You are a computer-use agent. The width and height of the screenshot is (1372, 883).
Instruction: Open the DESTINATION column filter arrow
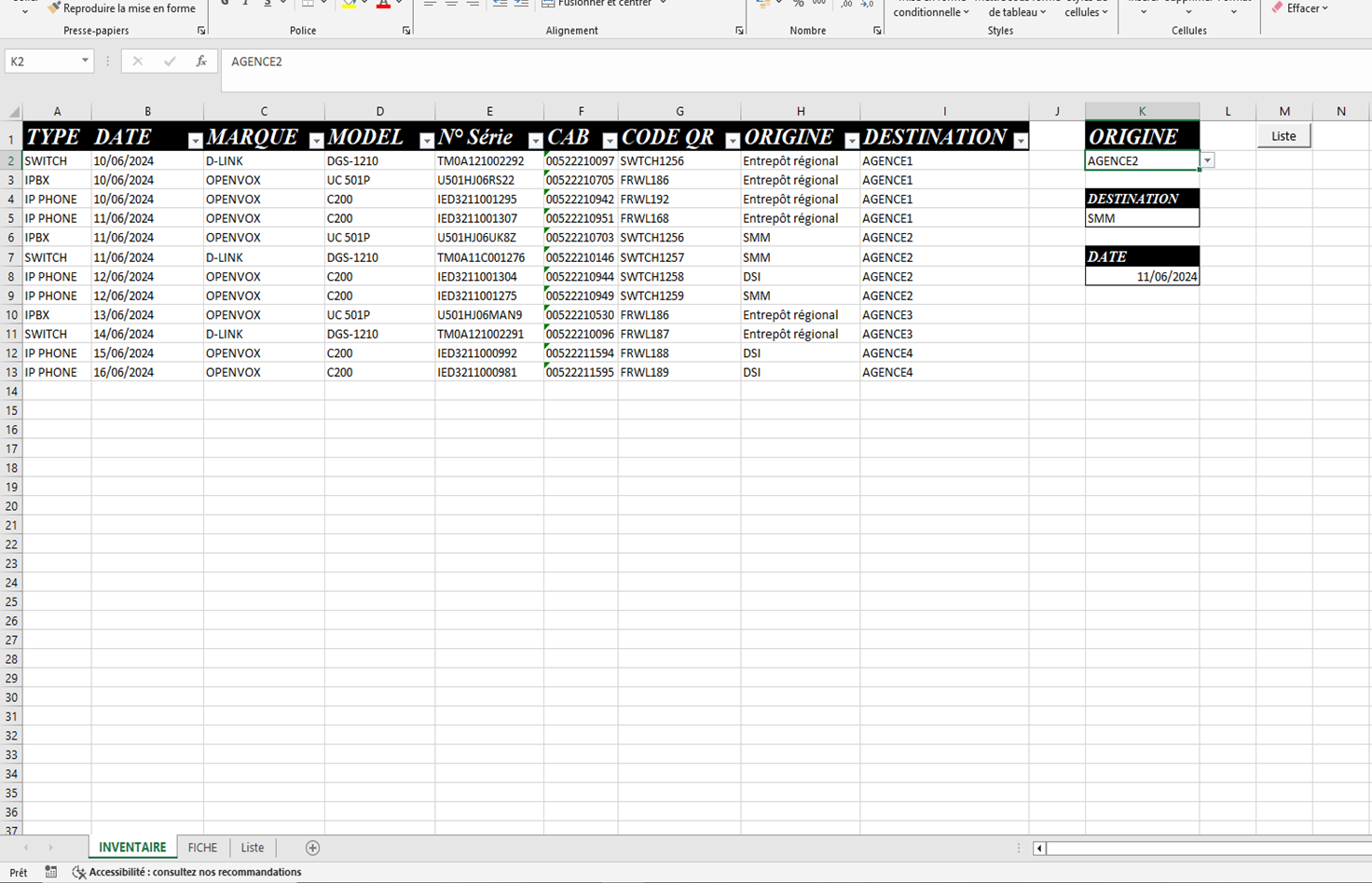click(x=1021, y=141)
